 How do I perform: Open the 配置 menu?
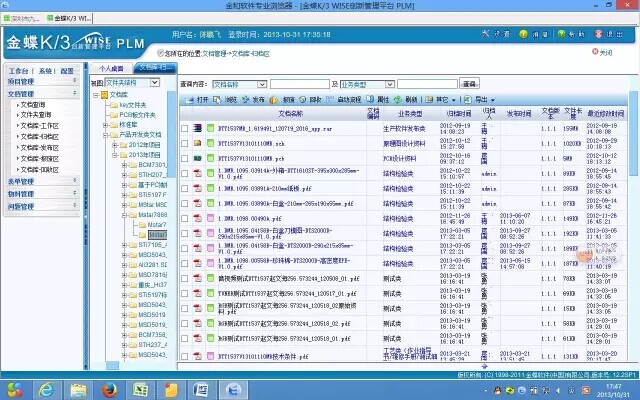67,71
